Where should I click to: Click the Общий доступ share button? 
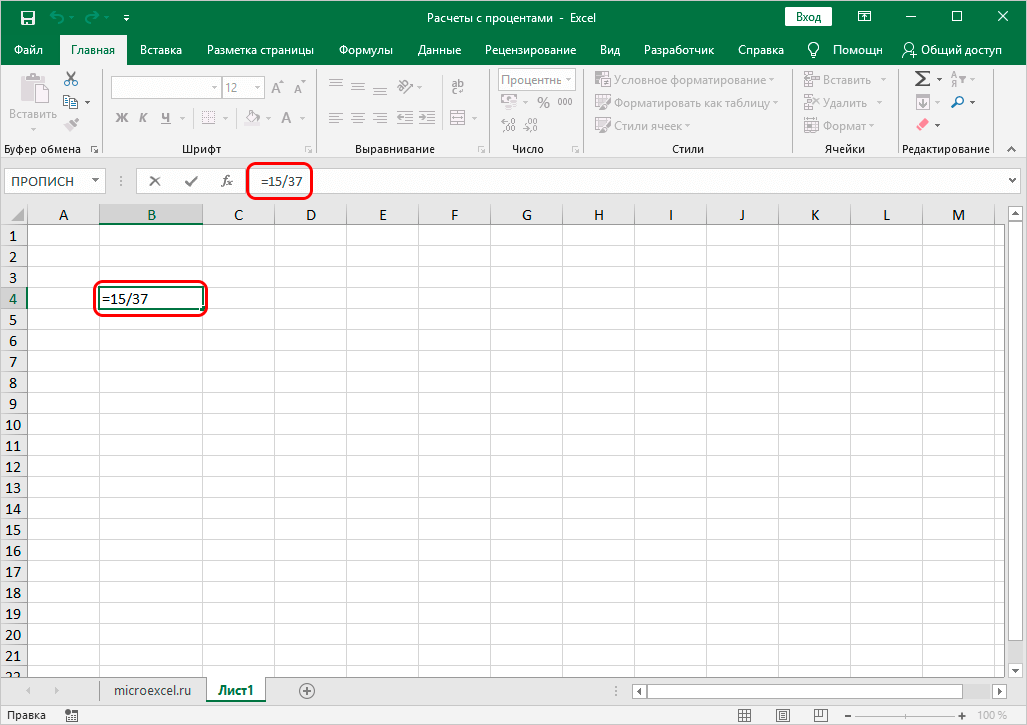951,50
